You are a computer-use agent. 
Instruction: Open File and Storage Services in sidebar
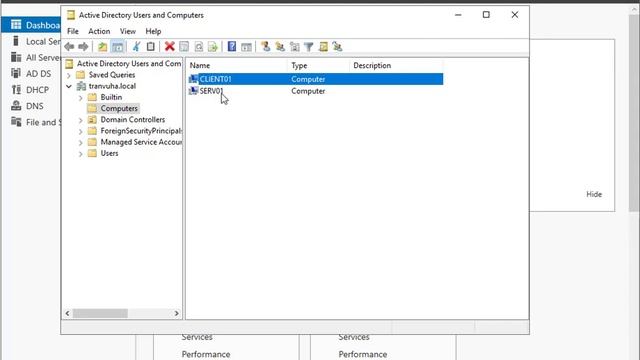tap(43, 122)
